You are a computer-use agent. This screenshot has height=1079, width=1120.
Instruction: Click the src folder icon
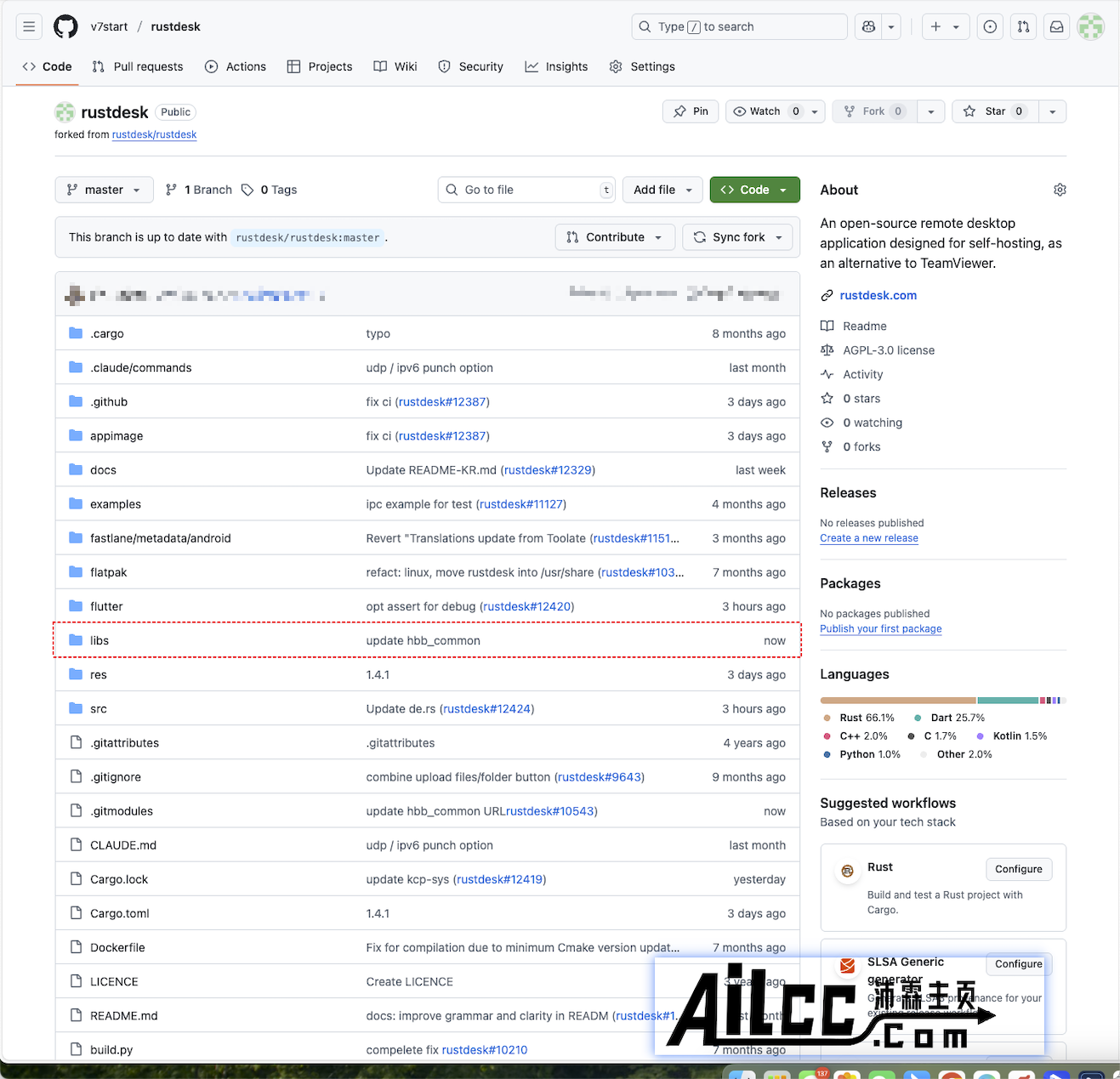pyautogui.click(x=76, y=708)
